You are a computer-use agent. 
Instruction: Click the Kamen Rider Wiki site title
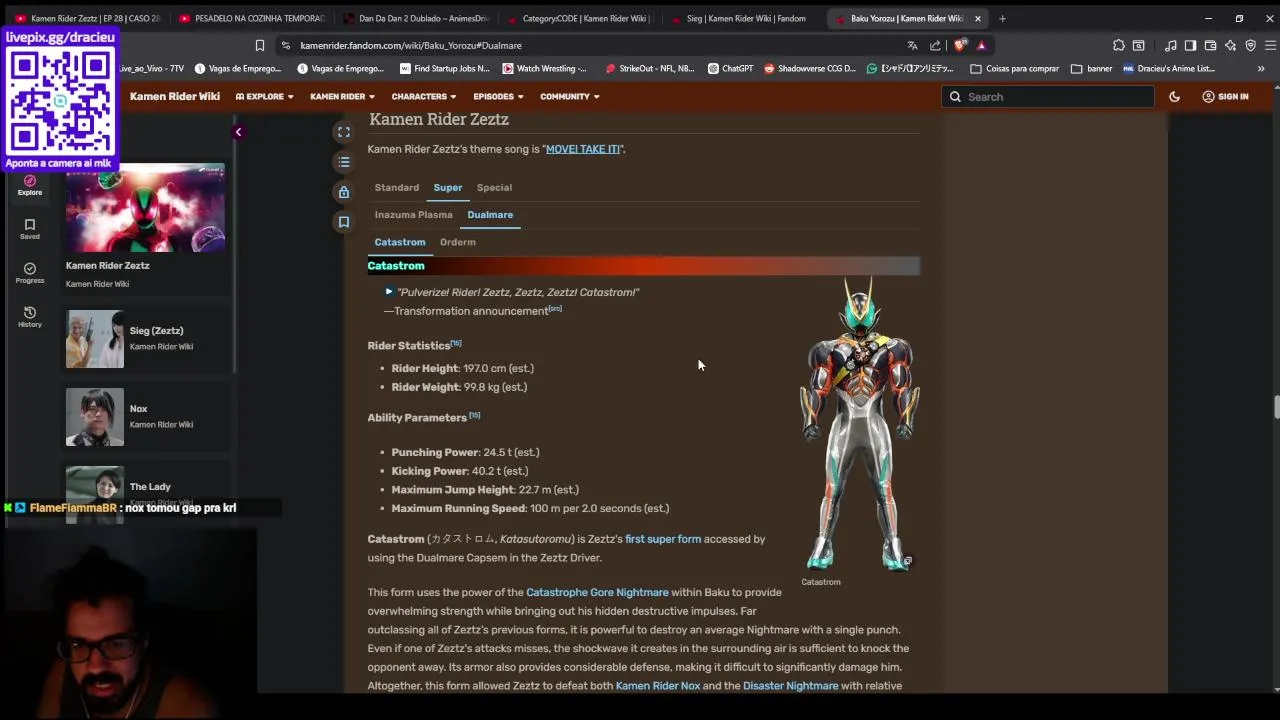coord(175,96)
